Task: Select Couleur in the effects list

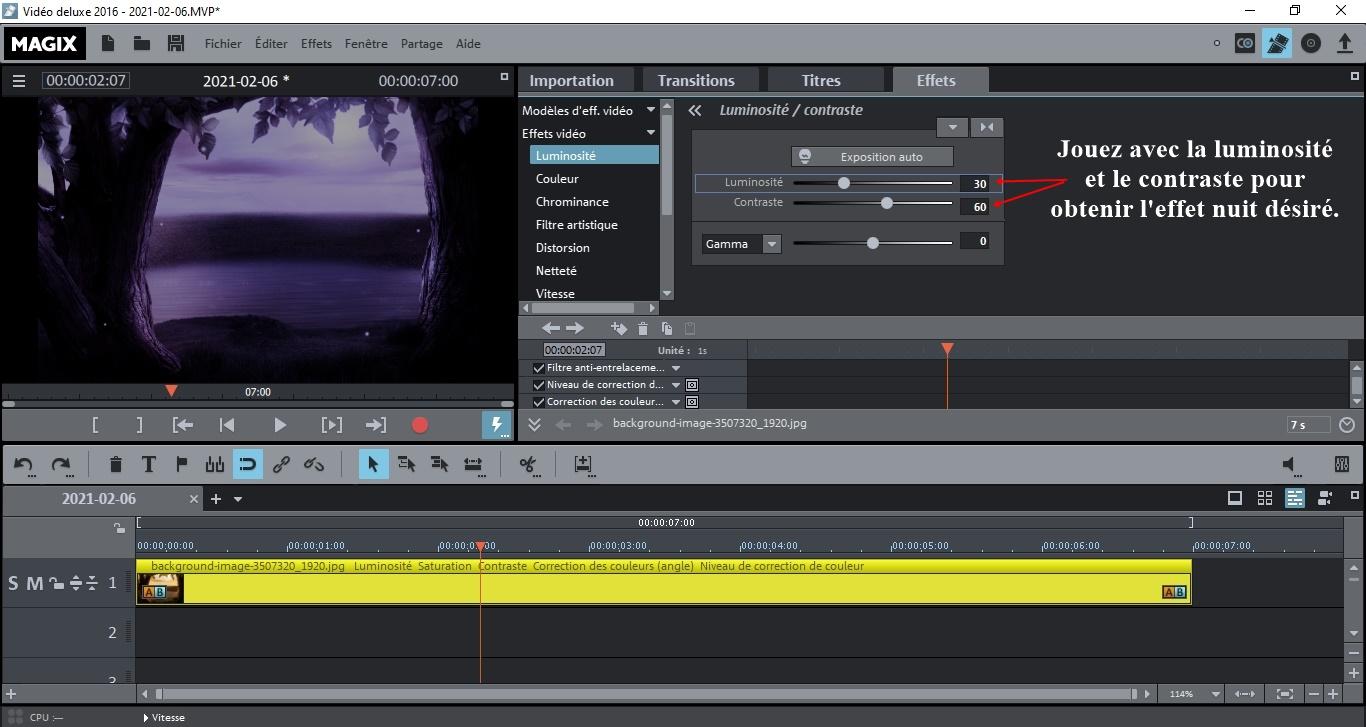Action: coord(557,179)
